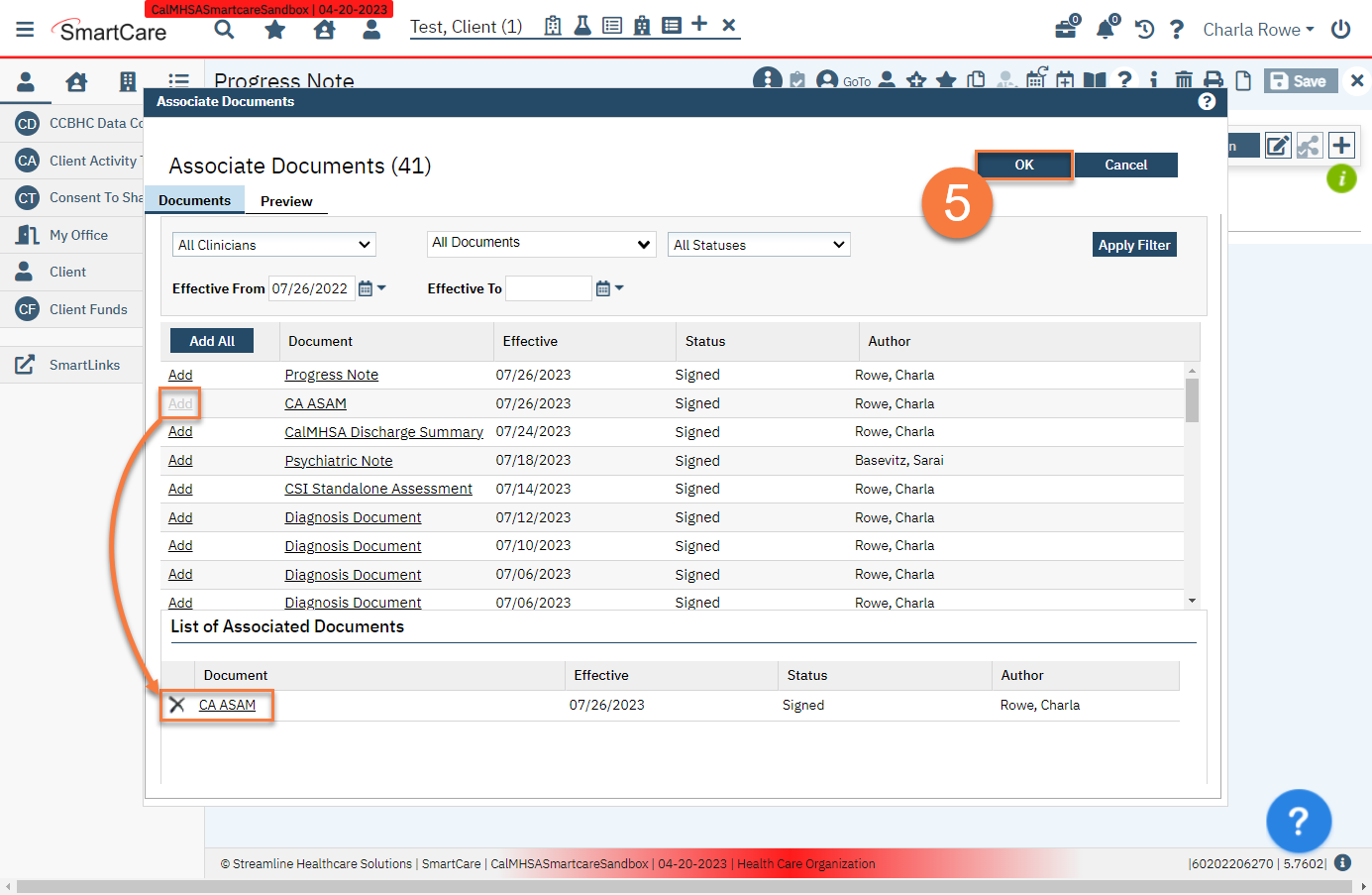Image resolution: width=1372 pixels, height=895 pixels.
Task: Open Charla Rowe user menu
Action: (x=1258, y=30)
